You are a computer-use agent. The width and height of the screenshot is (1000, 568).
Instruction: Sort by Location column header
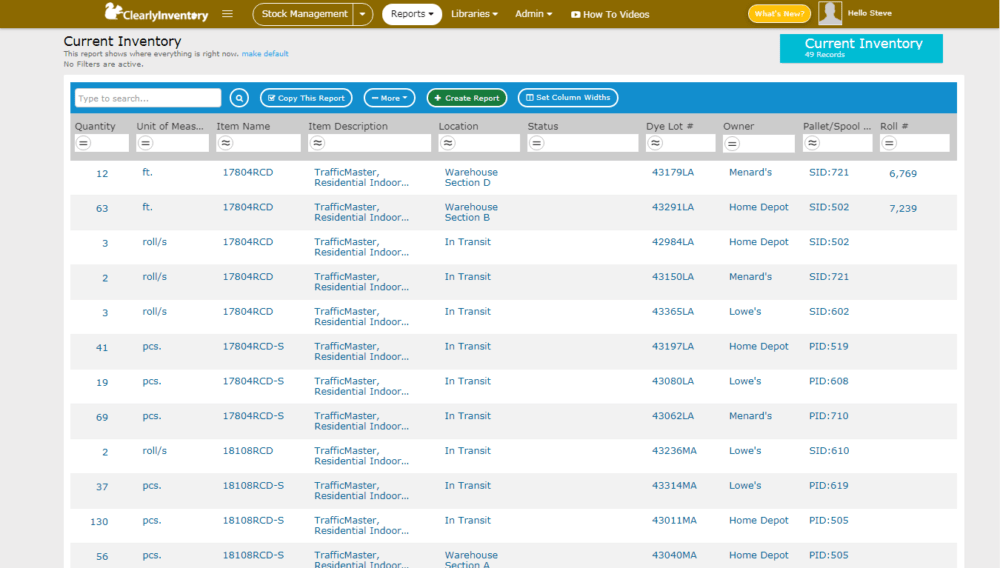coord(458,126)
